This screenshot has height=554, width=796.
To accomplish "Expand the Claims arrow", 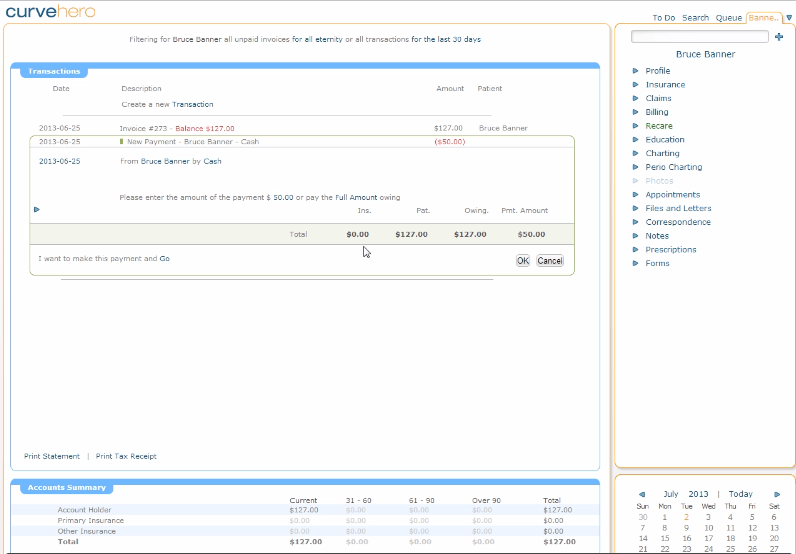I will [635, 98].
